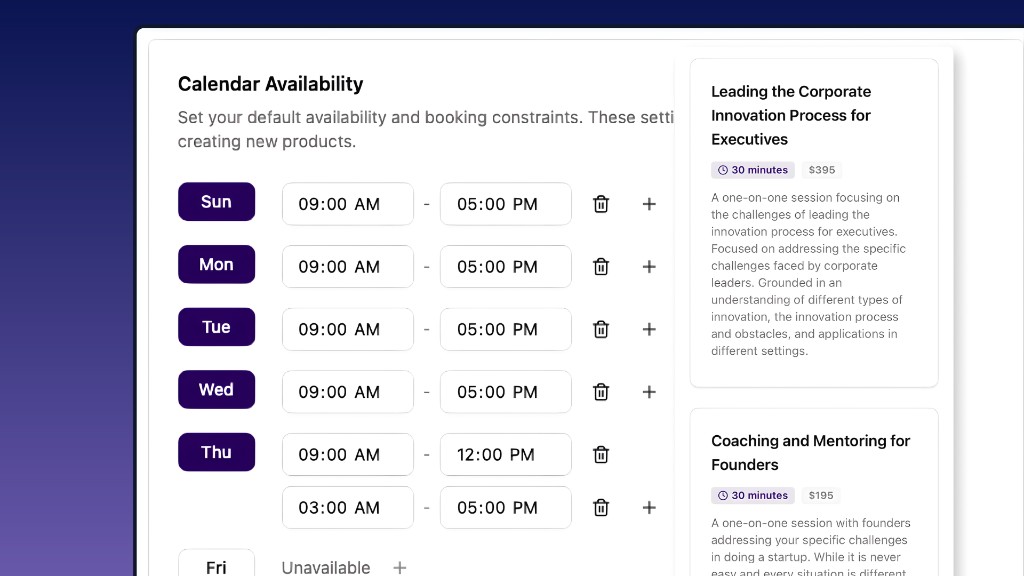Edit Tuesday start time 09:00 AM

coord(347,329)
